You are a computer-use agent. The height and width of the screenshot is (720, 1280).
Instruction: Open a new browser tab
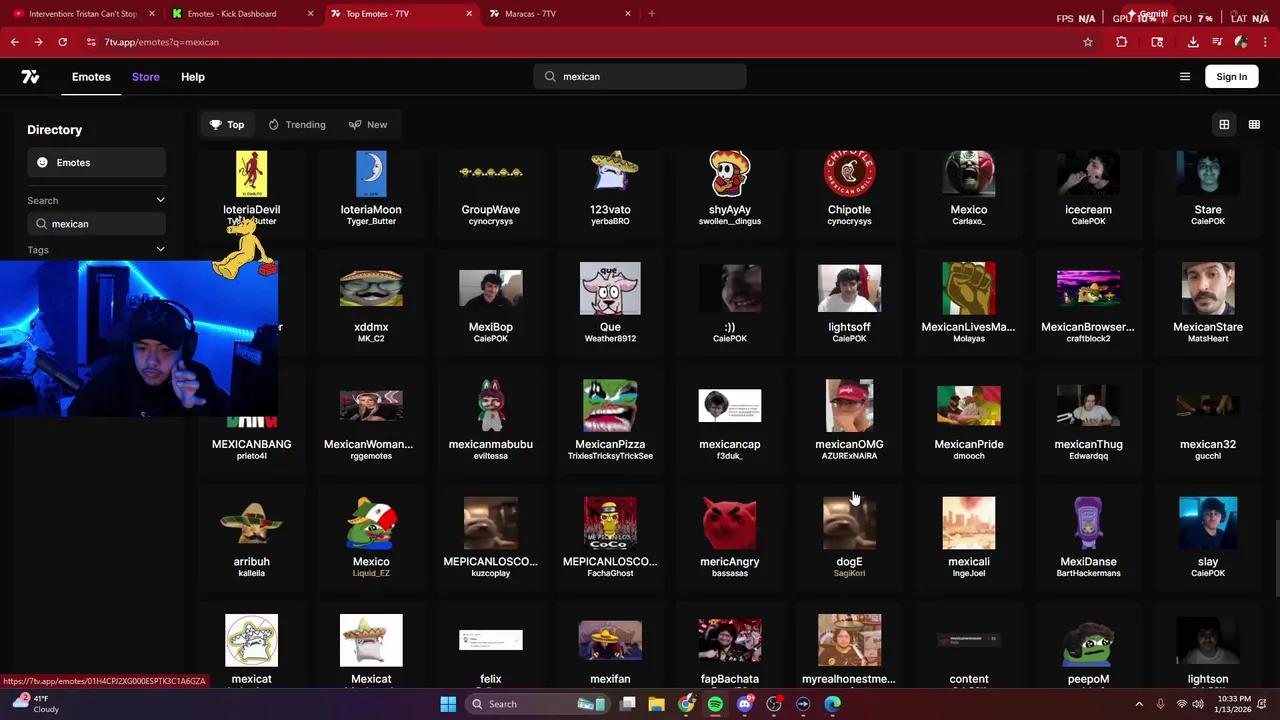(x=652, y=14)
